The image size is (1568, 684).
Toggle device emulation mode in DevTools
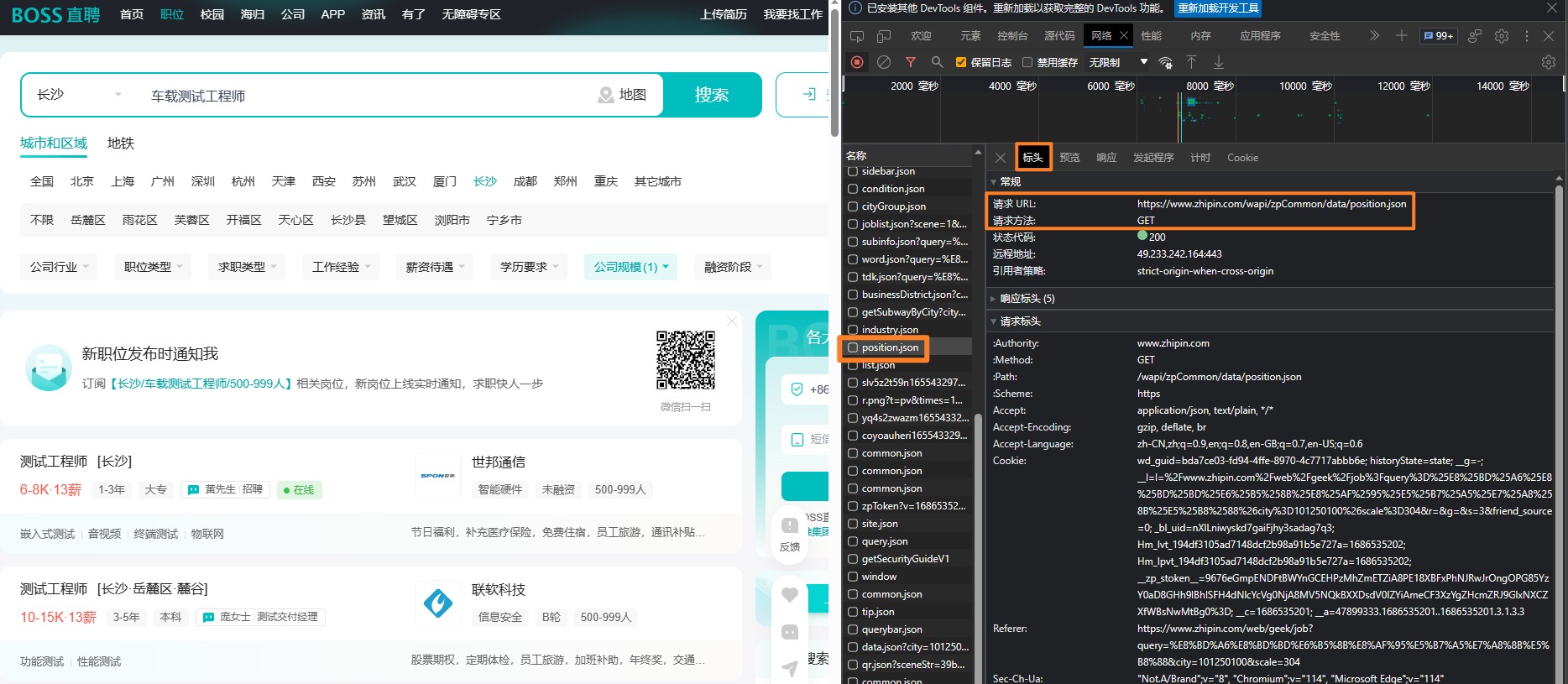pos(884,36)
